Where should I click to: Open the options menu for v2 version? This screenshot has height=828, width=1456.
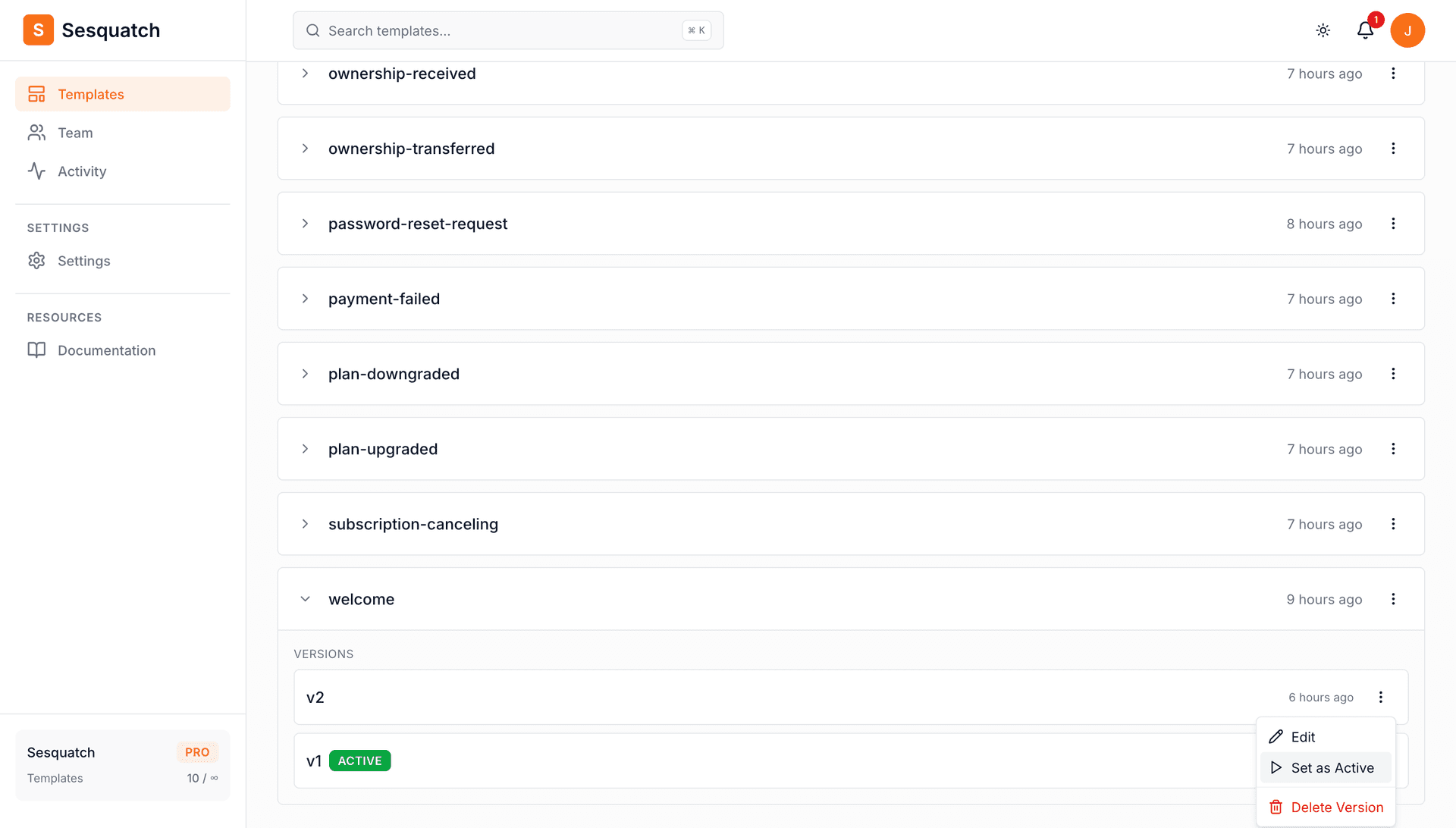[1381, 697]
